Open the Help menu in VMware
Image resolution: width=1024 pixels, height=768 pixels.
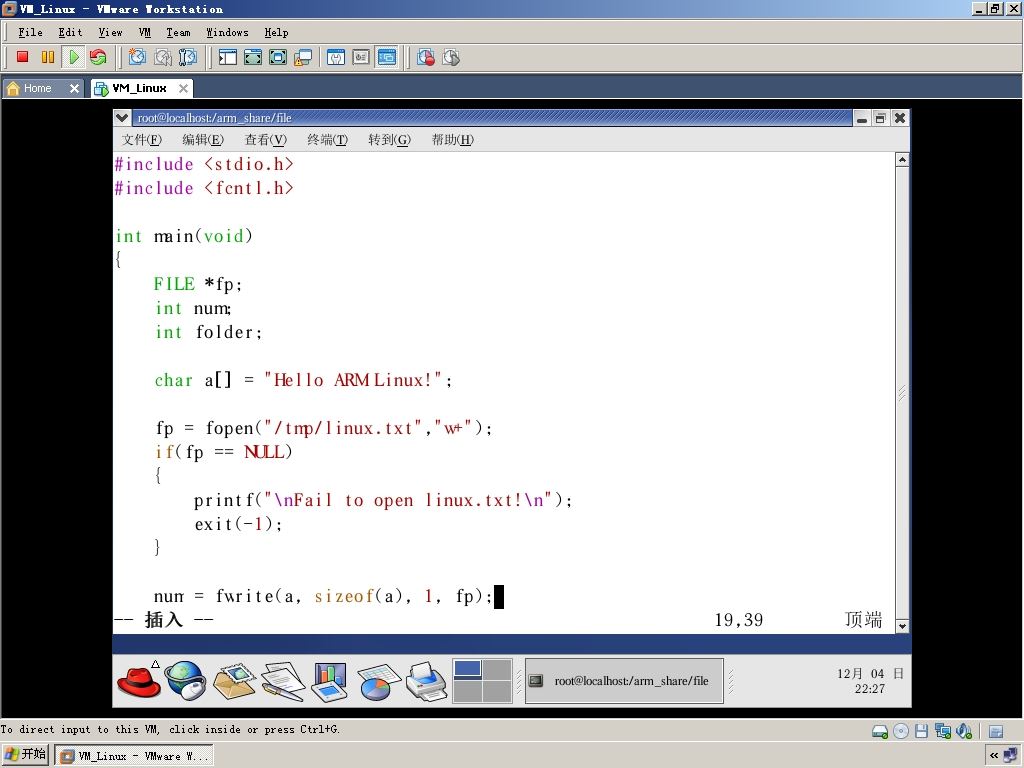point(276,33)
